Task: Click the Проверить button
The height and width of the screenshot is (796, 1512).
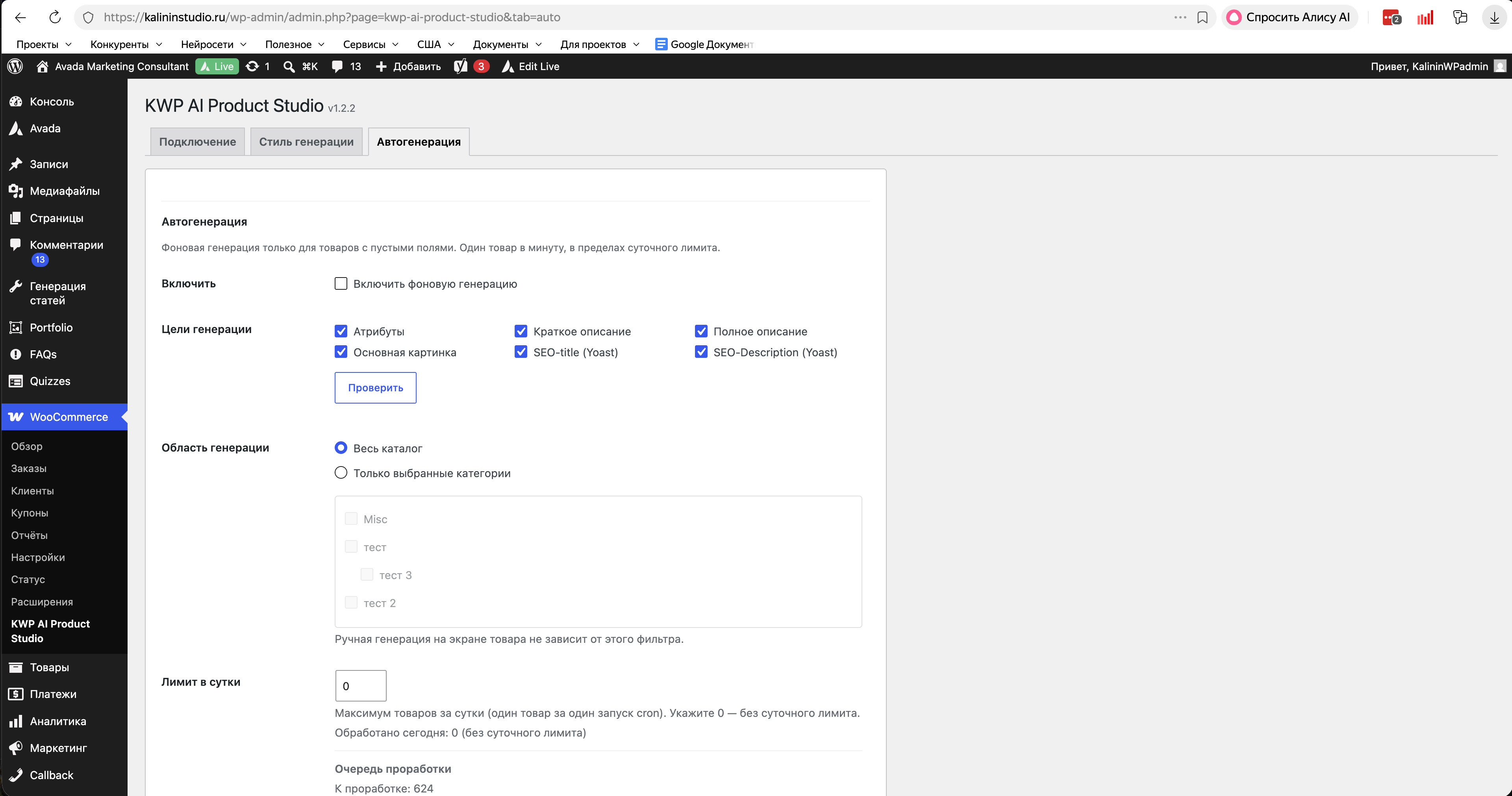Action: [376, 387]
